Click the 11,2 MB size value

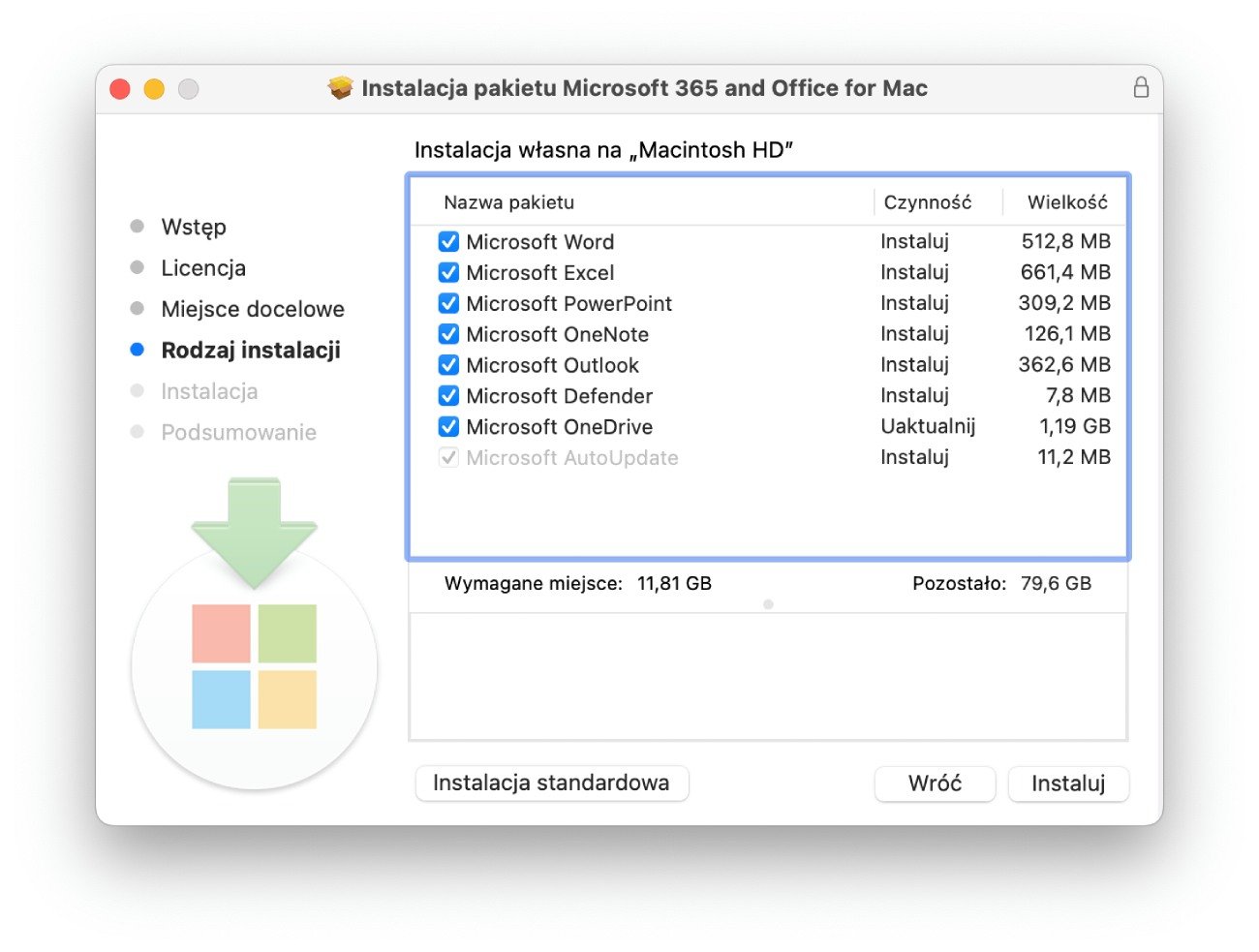pyautogui.click(x=1074, y=457)
